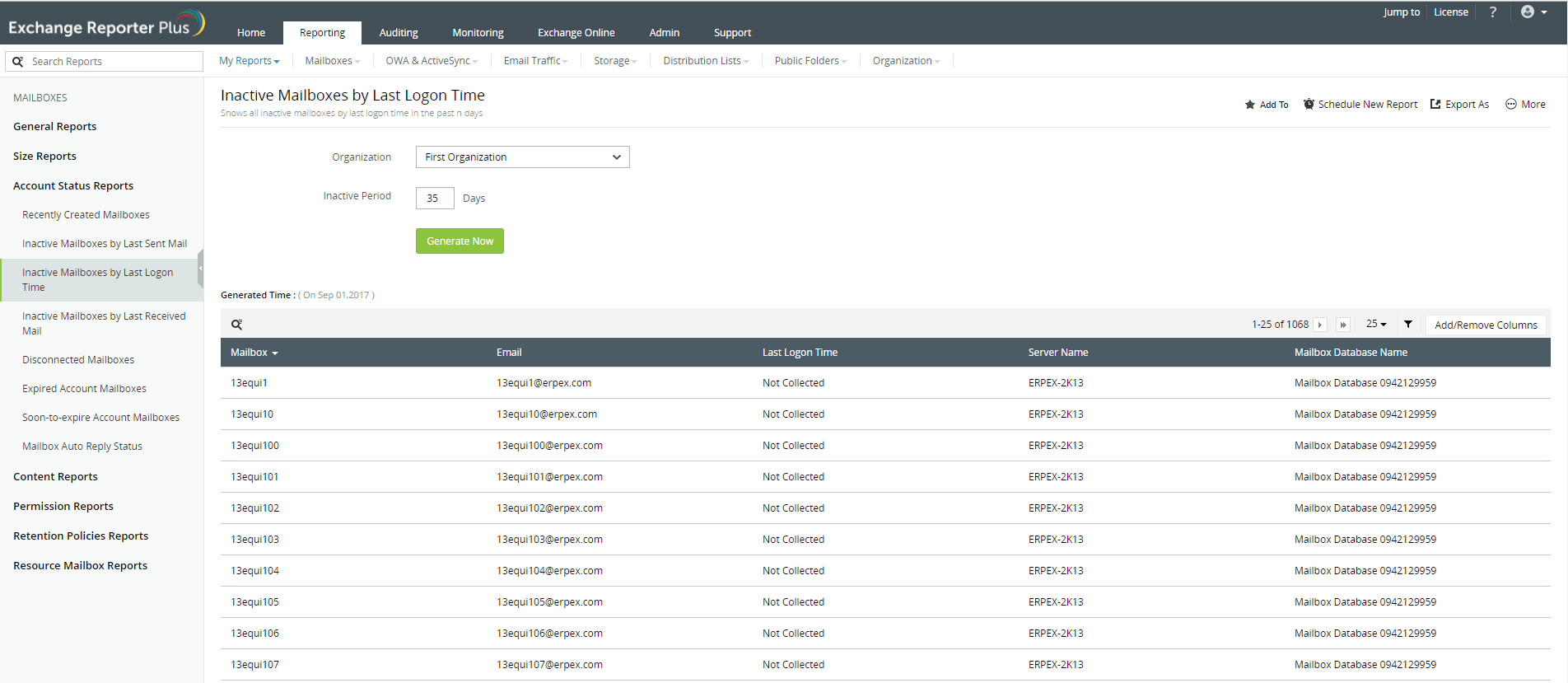1568x683 pixels.
Task: Collapse the left sidebar panel handle
Action: tap(200, 268)
